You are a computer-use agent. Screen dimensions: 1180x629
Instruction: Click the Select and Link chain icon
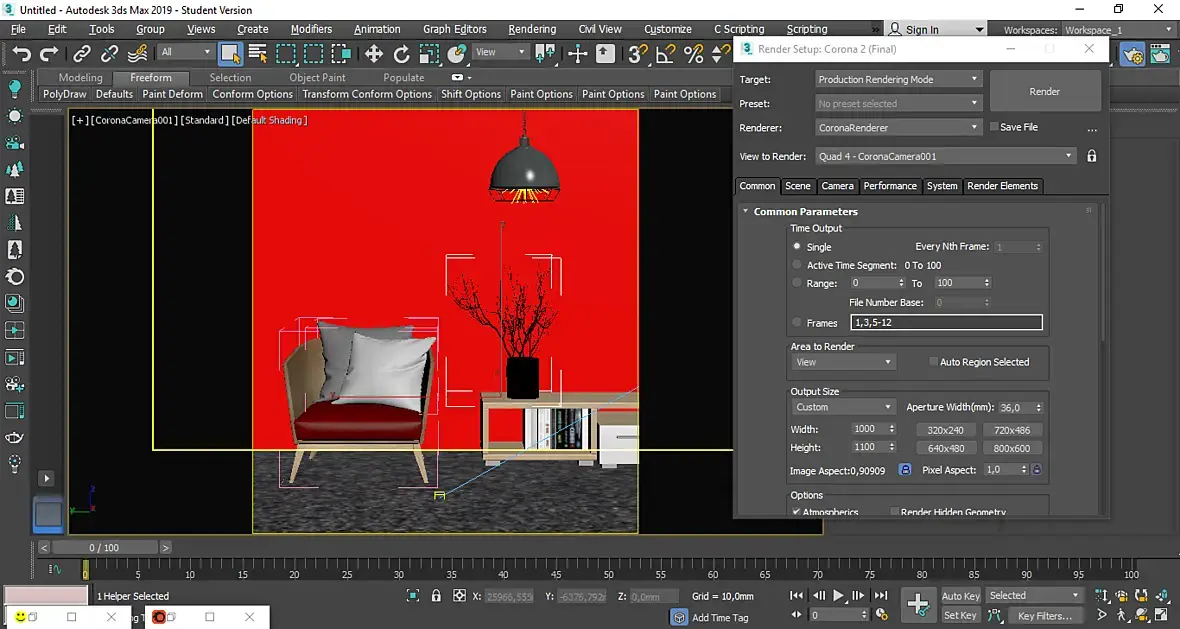[x=82, y=54]
